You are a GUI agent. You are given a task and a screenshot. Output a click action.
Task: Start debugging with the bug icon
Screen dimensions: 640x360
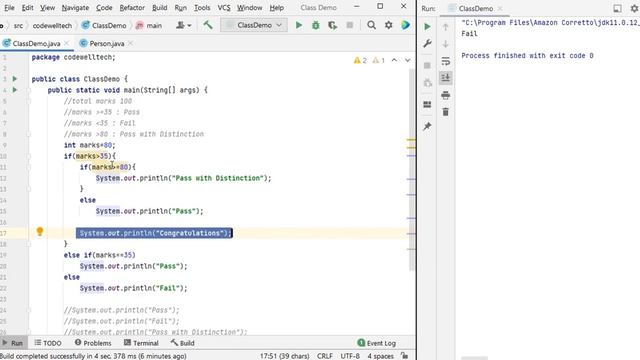[x=316, y=25]
